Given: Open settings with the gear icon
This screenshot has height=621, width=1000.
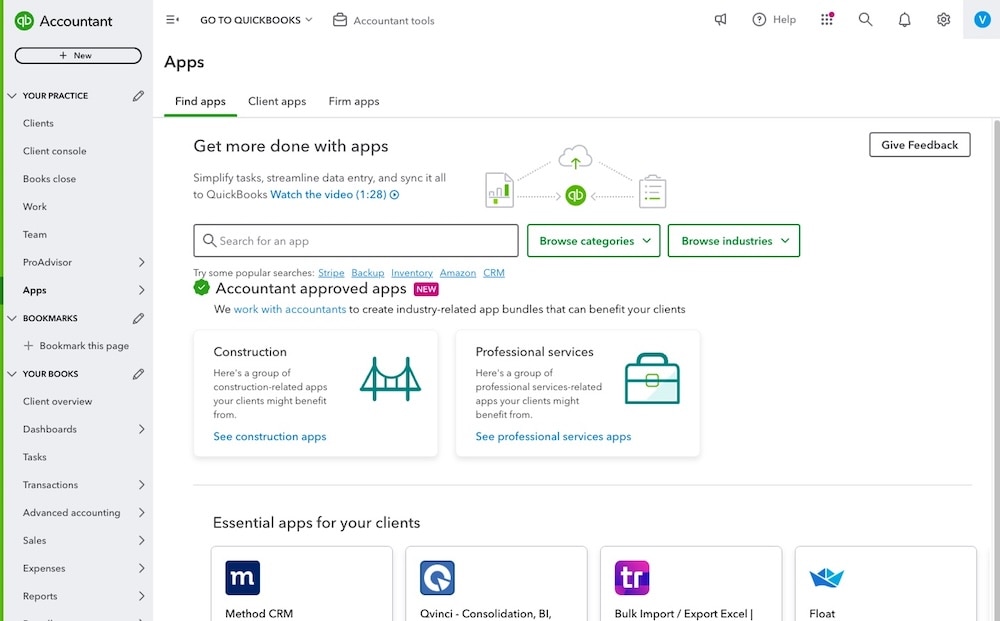Looking at the screenshot, I should coord(941,19).
